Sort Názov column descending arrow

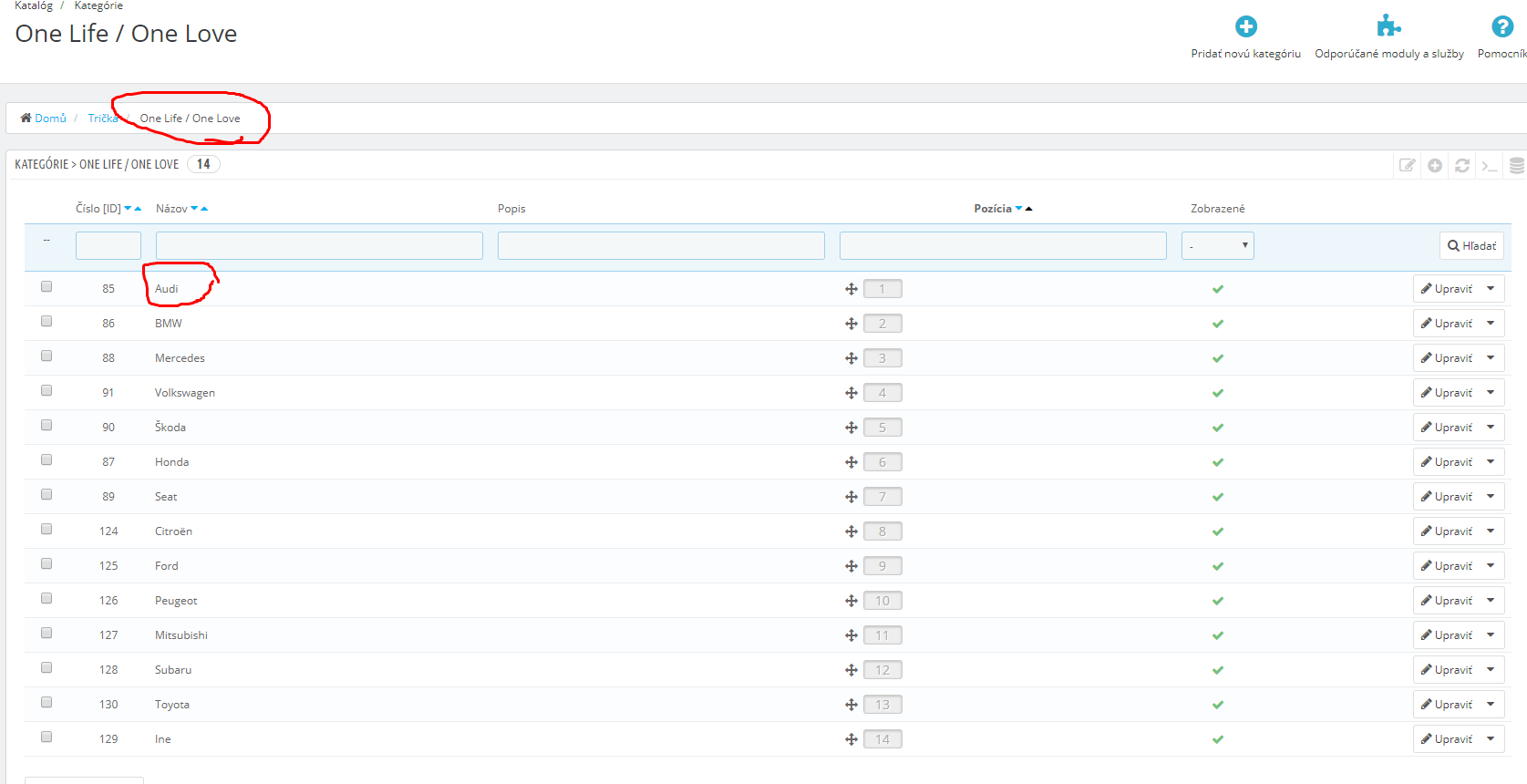(x=194, y=209)
